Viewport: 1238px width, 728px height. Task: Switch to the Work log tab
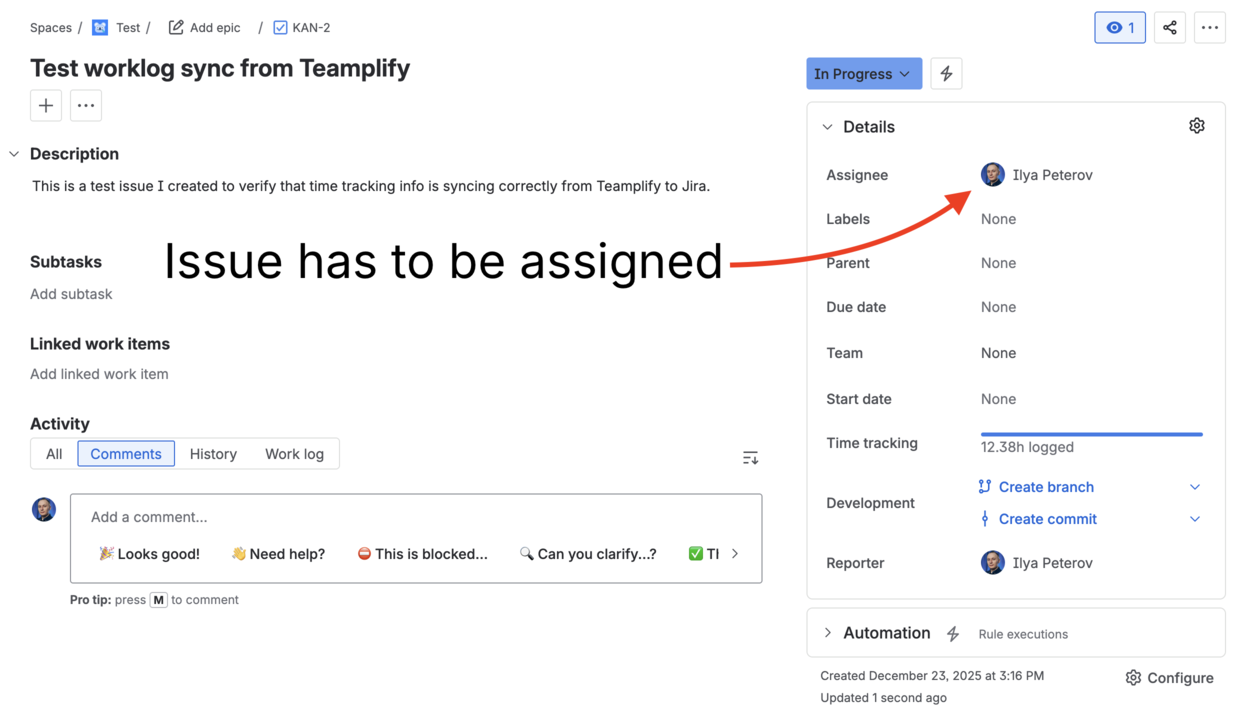click(x=294, y=453)
